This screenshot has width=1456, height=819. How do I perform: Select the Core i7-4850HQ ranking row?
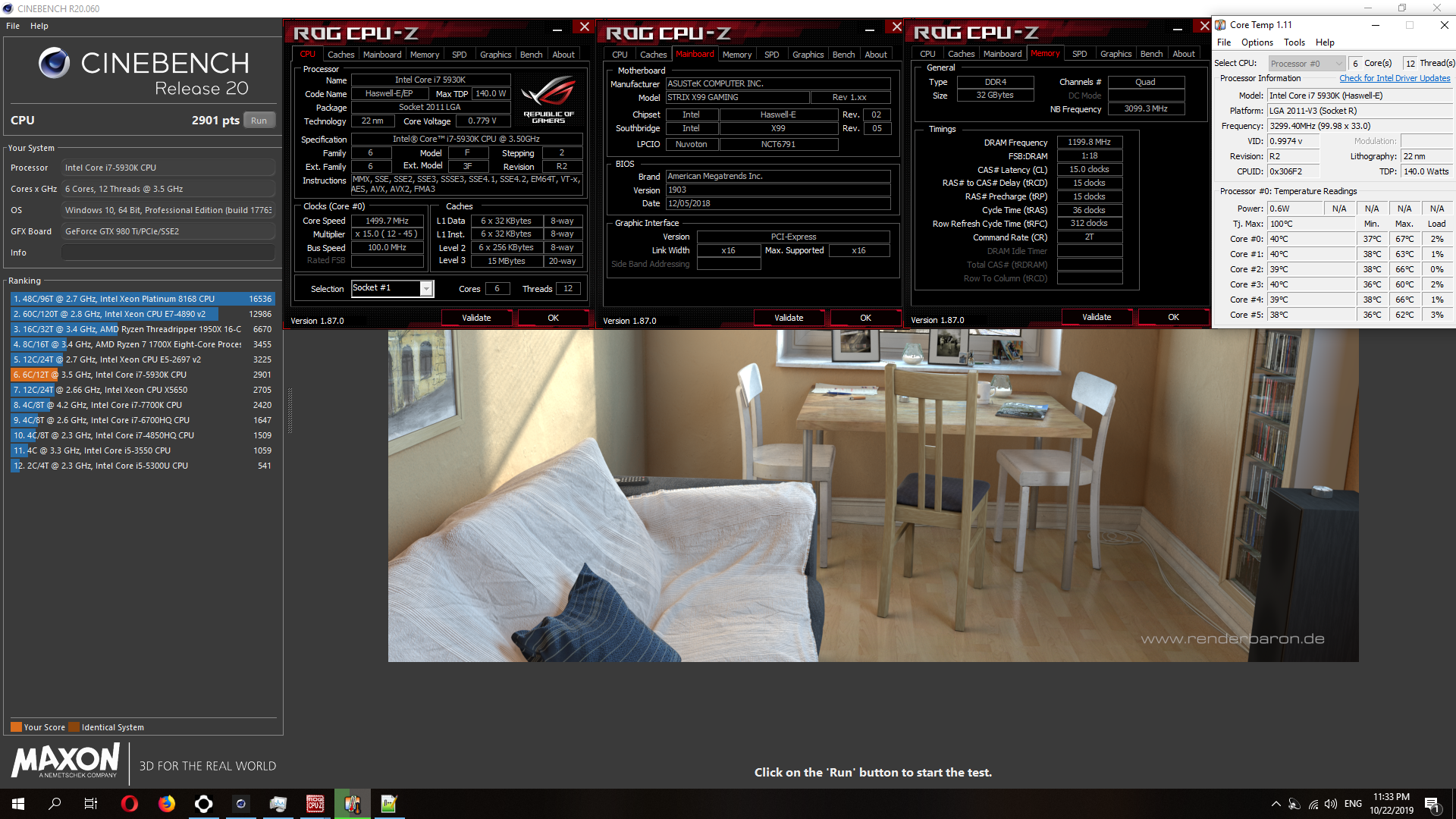coord(142,435)
